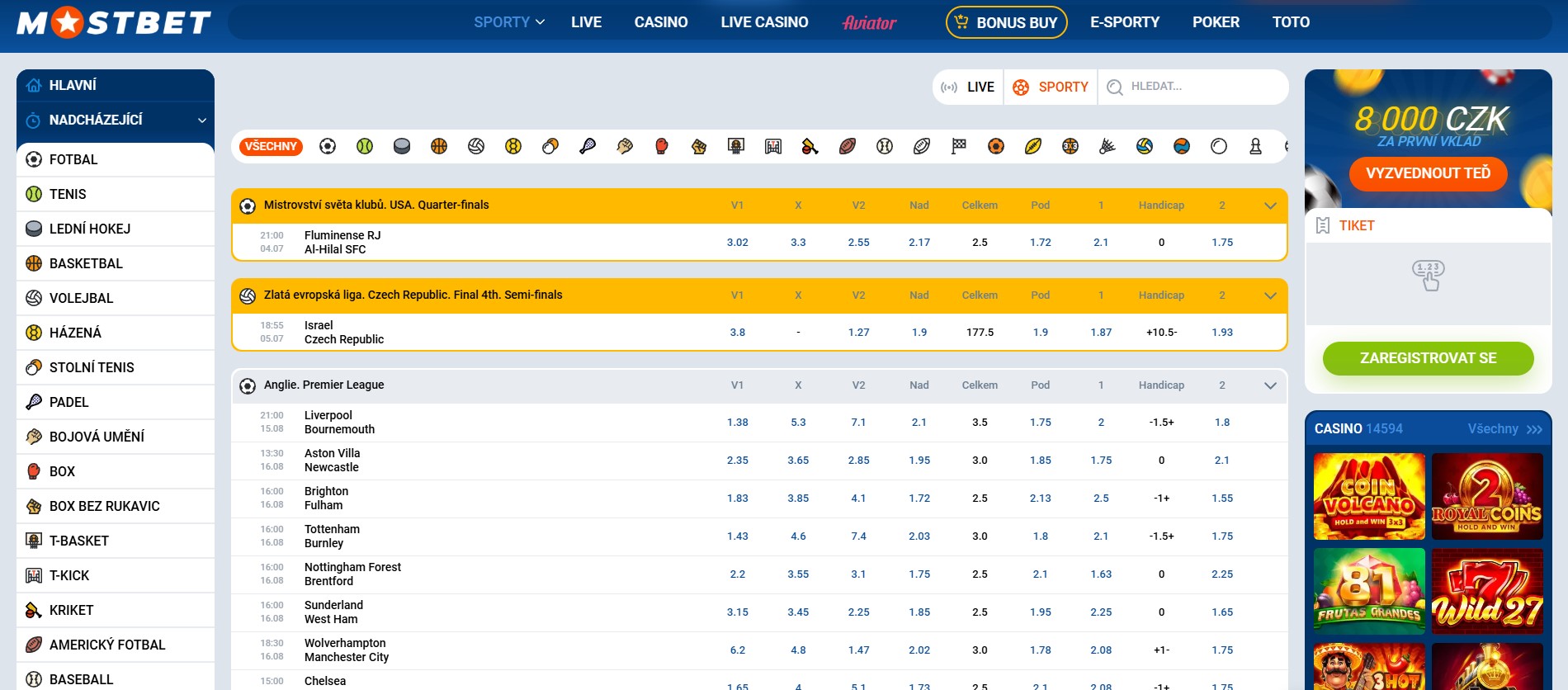Open E-SPORTY in the top navigation

click(1125, 22)
